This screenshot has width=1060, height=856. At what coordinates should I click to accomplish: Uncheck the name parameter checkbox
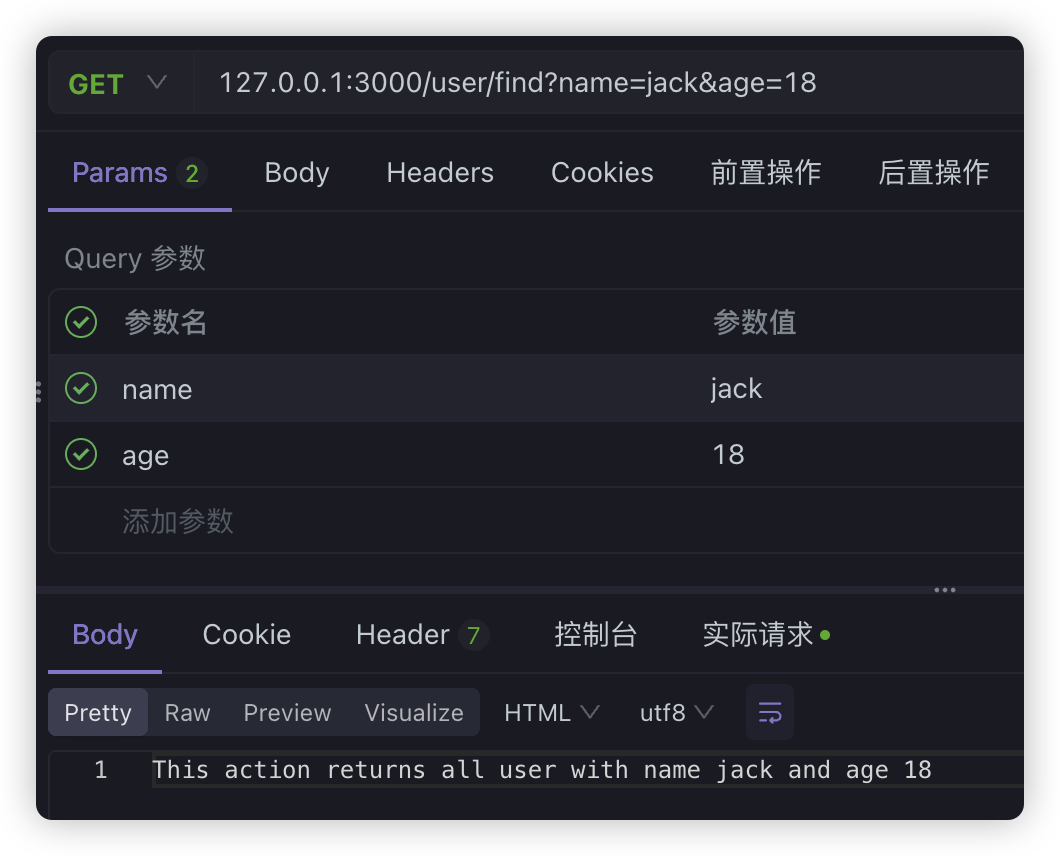(x=81, y=388)
